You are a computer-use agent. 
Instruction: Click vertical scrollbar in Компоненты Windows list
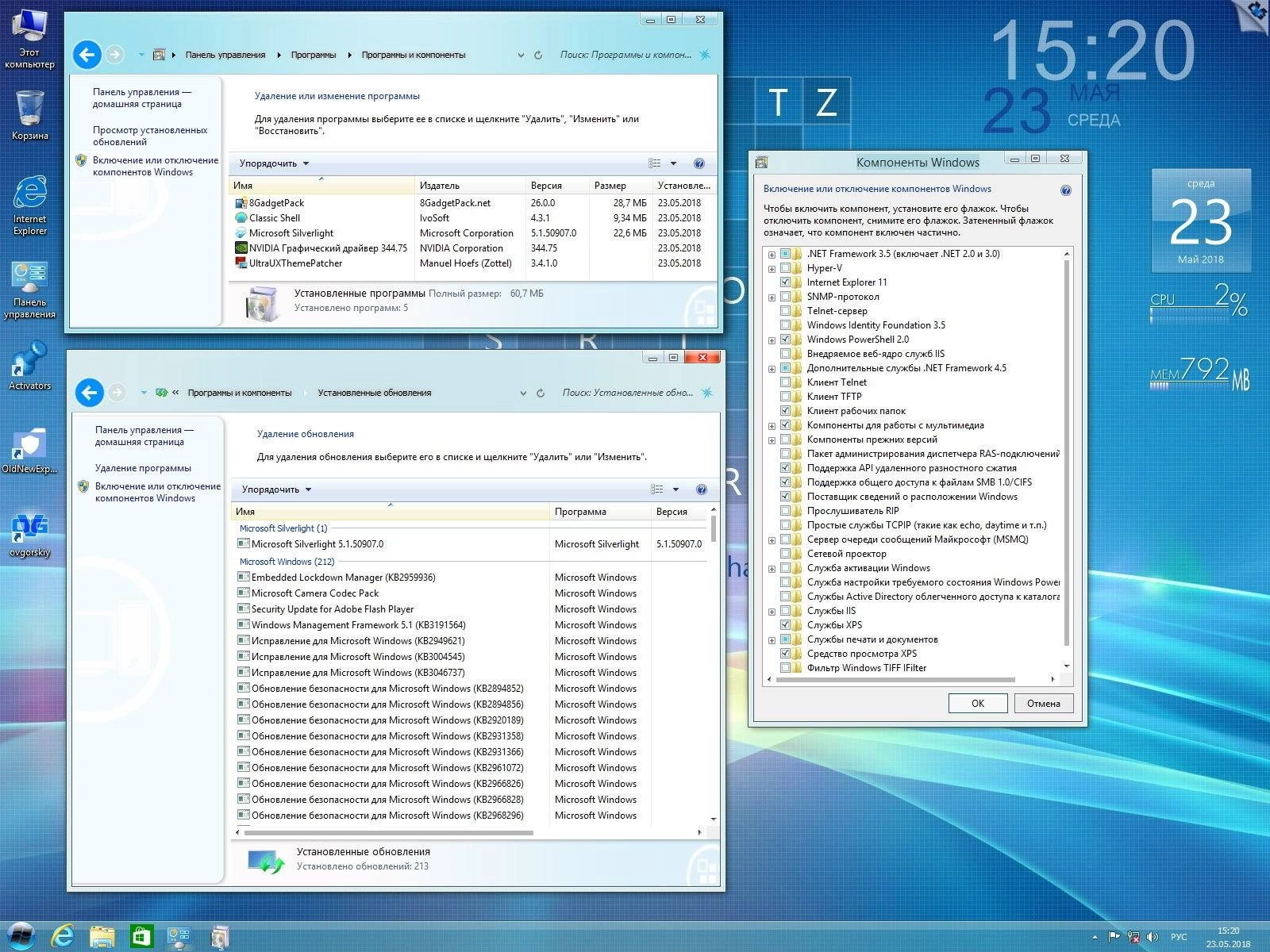coord(1067,452)
